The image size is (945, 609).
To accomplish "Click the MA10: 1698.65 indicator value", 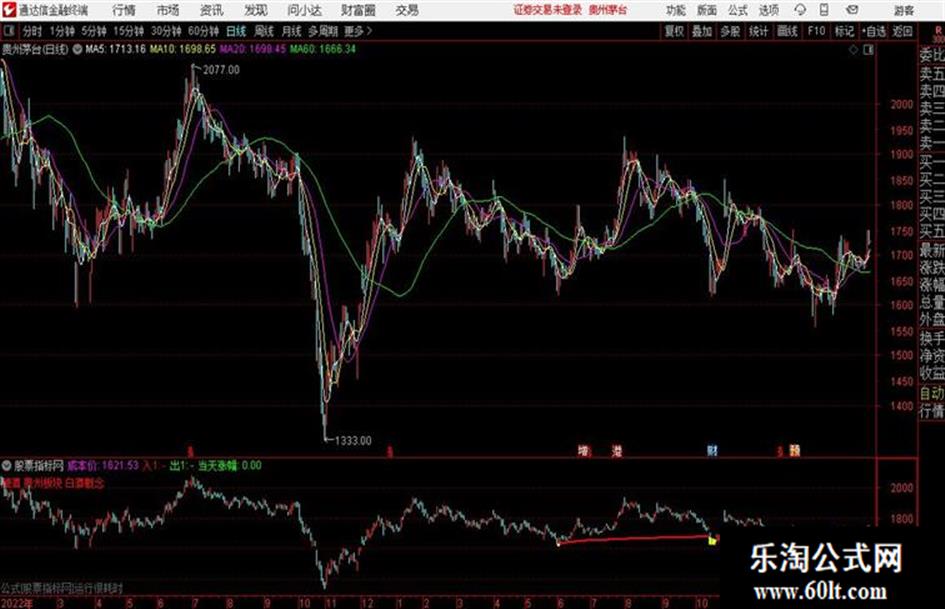I will (183, 49).
